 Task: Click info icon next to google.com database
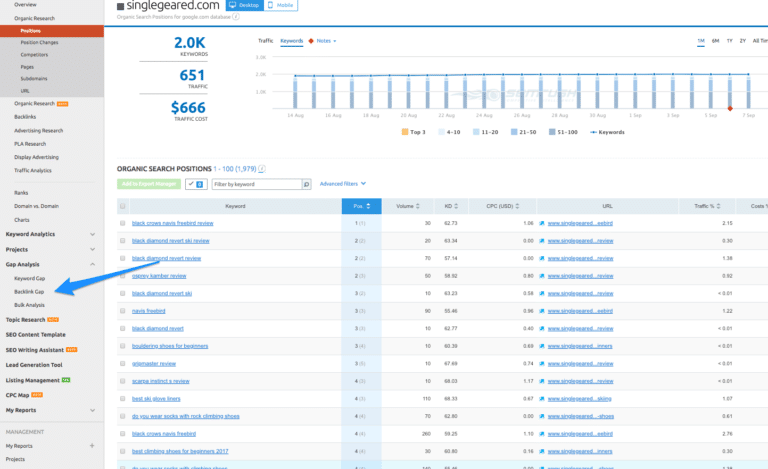[x=236, y=17]
